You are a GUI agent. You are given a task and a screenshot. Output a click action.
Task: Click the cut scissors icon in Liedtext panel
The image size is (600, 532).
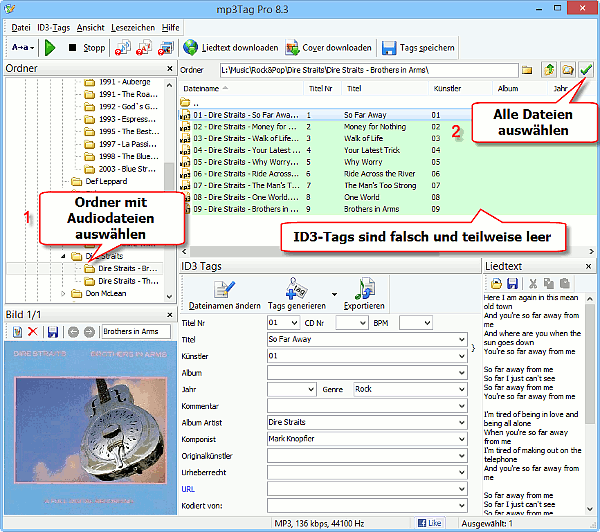pos(534,284)
